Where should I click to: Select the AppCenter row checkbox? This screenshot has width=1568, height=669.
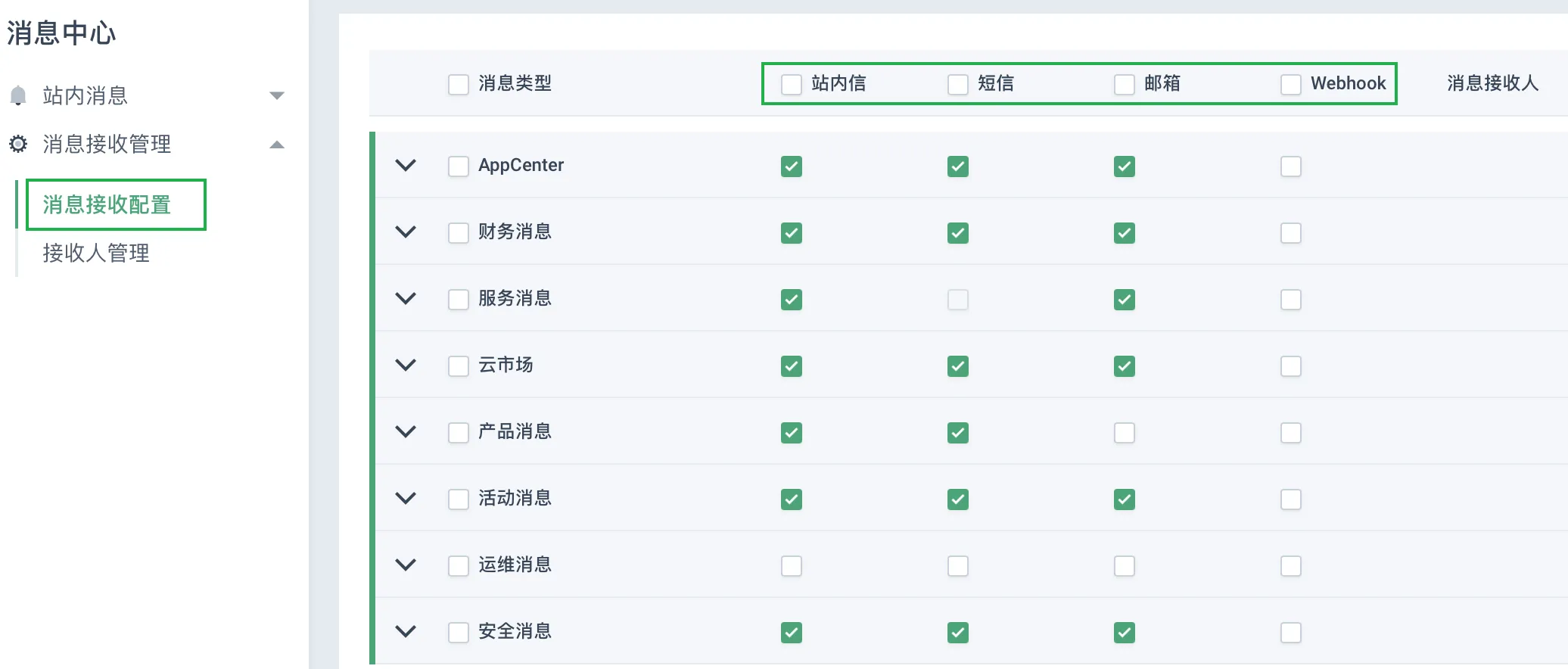[459, 166]
